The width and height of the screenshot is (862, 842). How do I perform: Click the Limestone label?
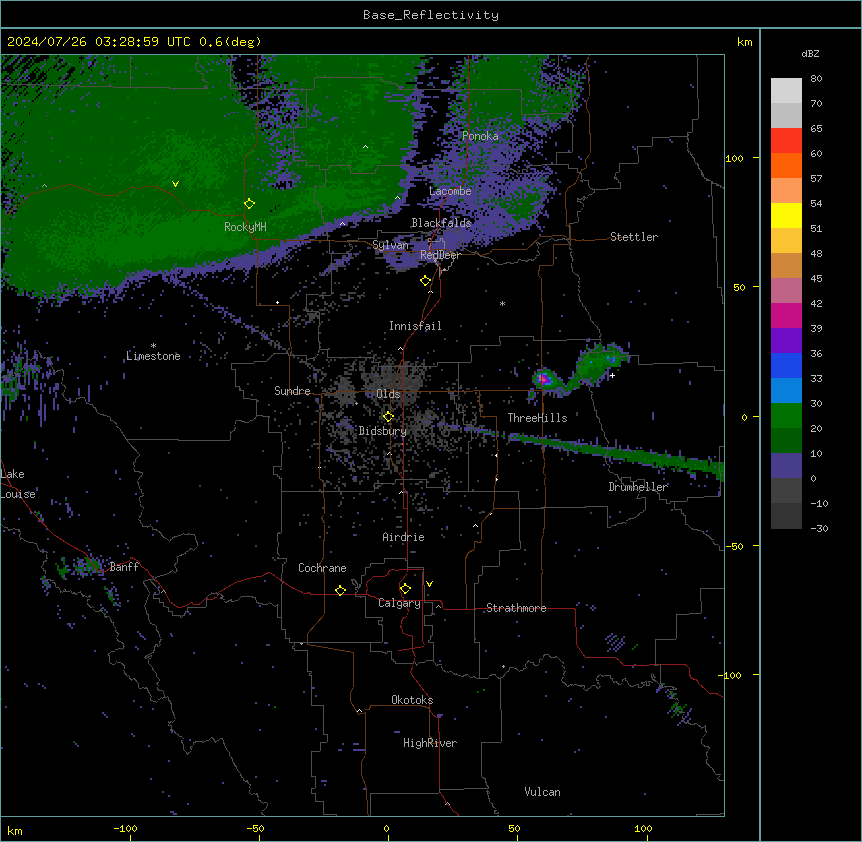(x=153, y=356)
